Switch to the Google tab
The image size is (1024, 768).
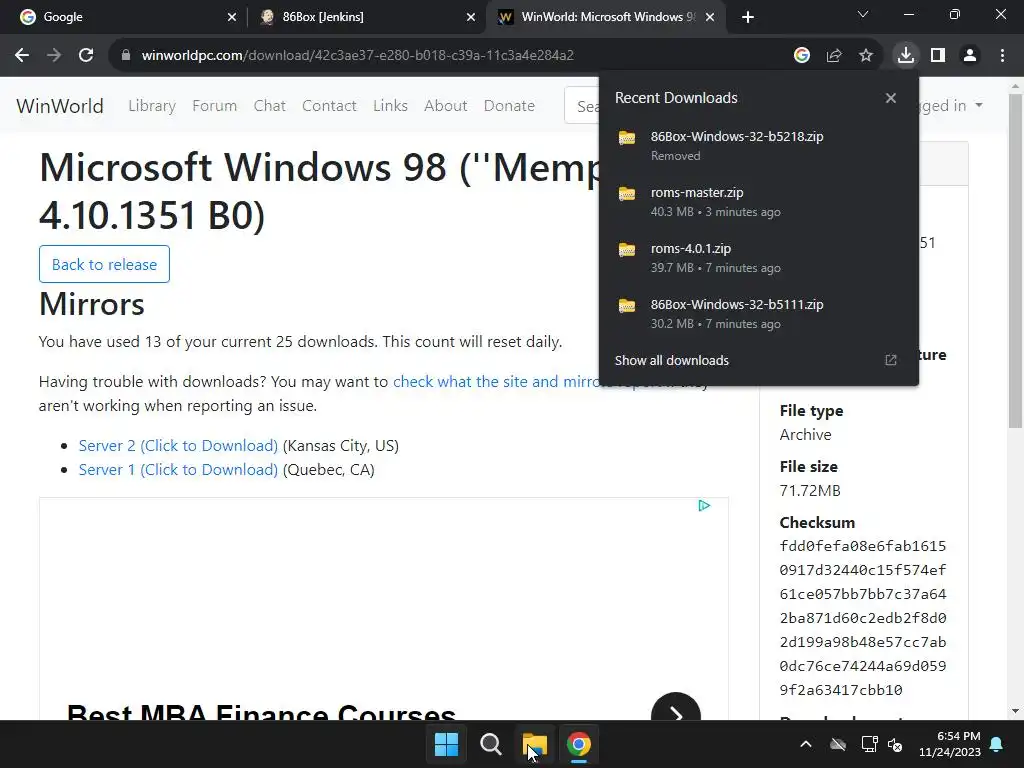(x=124, y=17)
